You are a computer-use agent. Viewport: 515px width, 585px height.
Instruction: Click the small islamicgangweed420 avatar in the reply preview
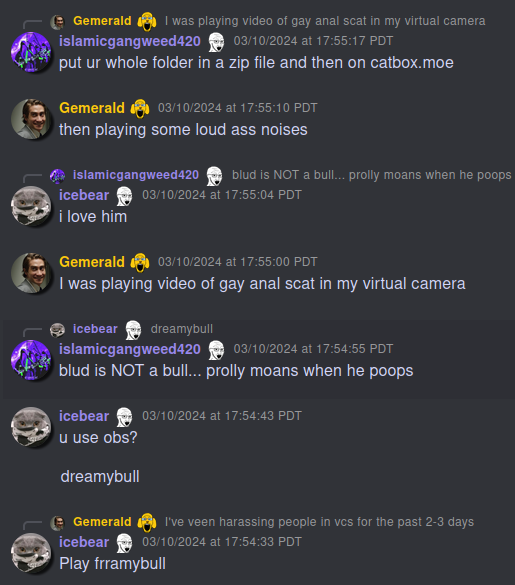pyautogui.click(x=57, y=176)
